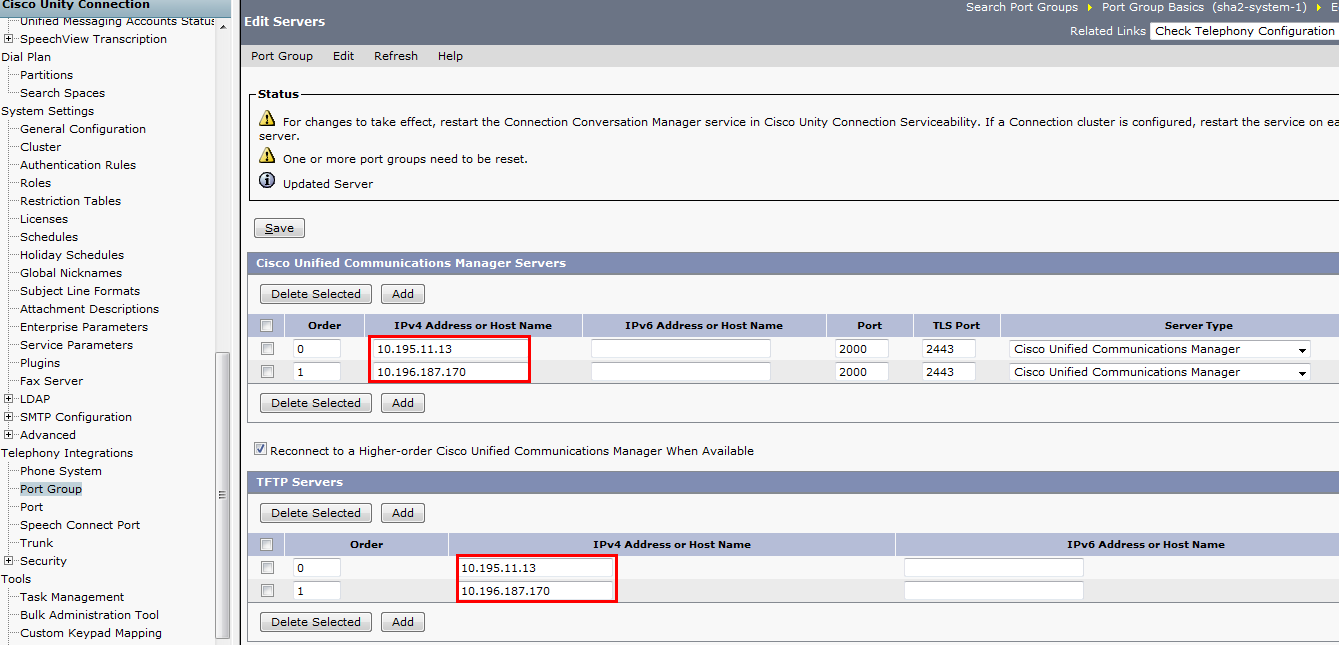Image resolution: width=1339 pixels, height=645 pixels.
Task: Open Partitions in Dial Plan tree
Action: (x=46, y=75)
